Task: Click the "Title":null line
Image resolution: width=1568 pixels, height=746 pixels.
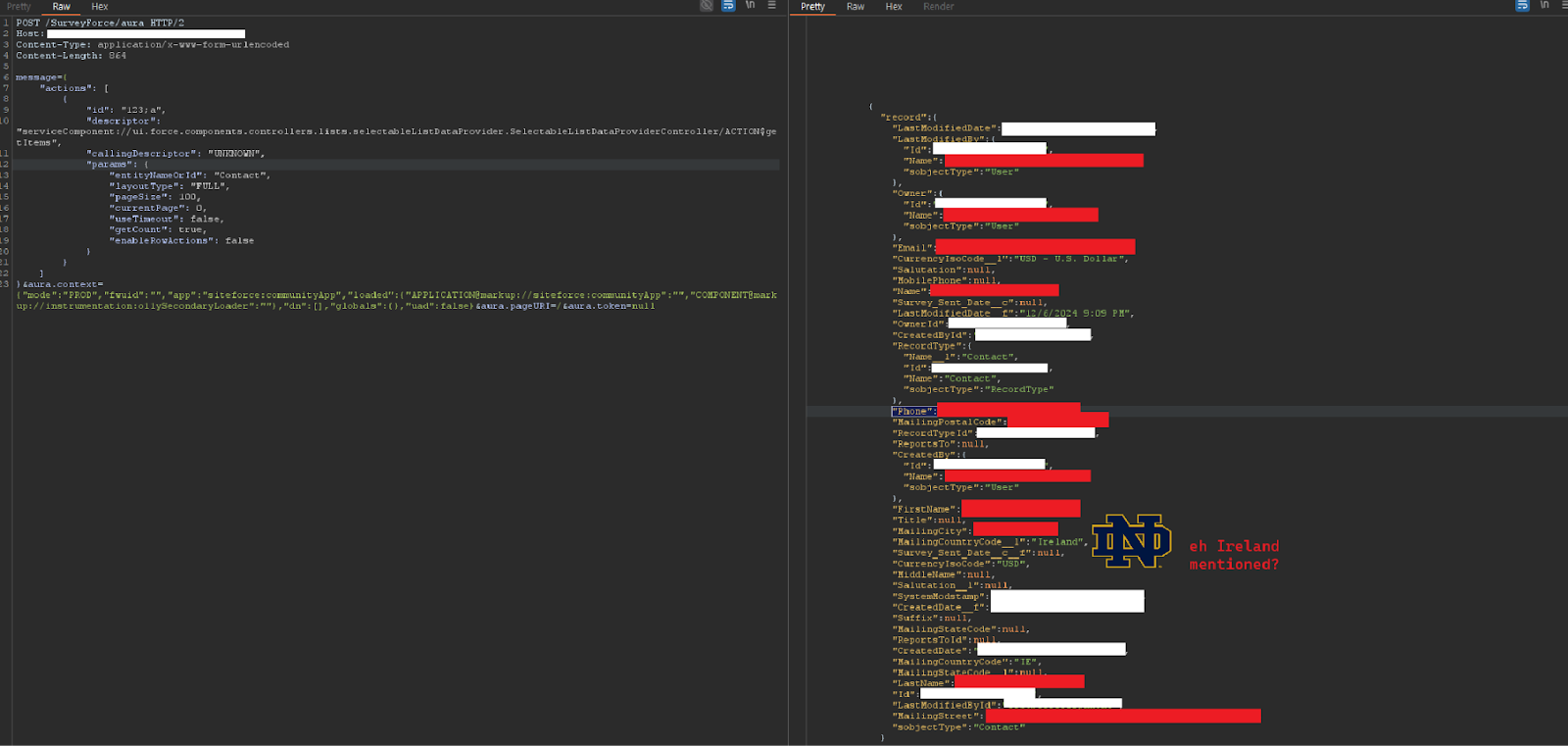Action: (x=929, y=521)
